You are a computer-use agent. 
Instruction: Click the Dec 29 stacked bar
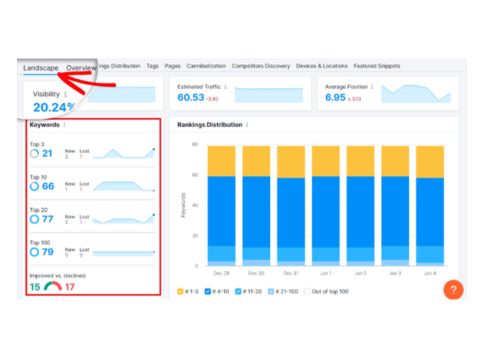click(222, 206)
